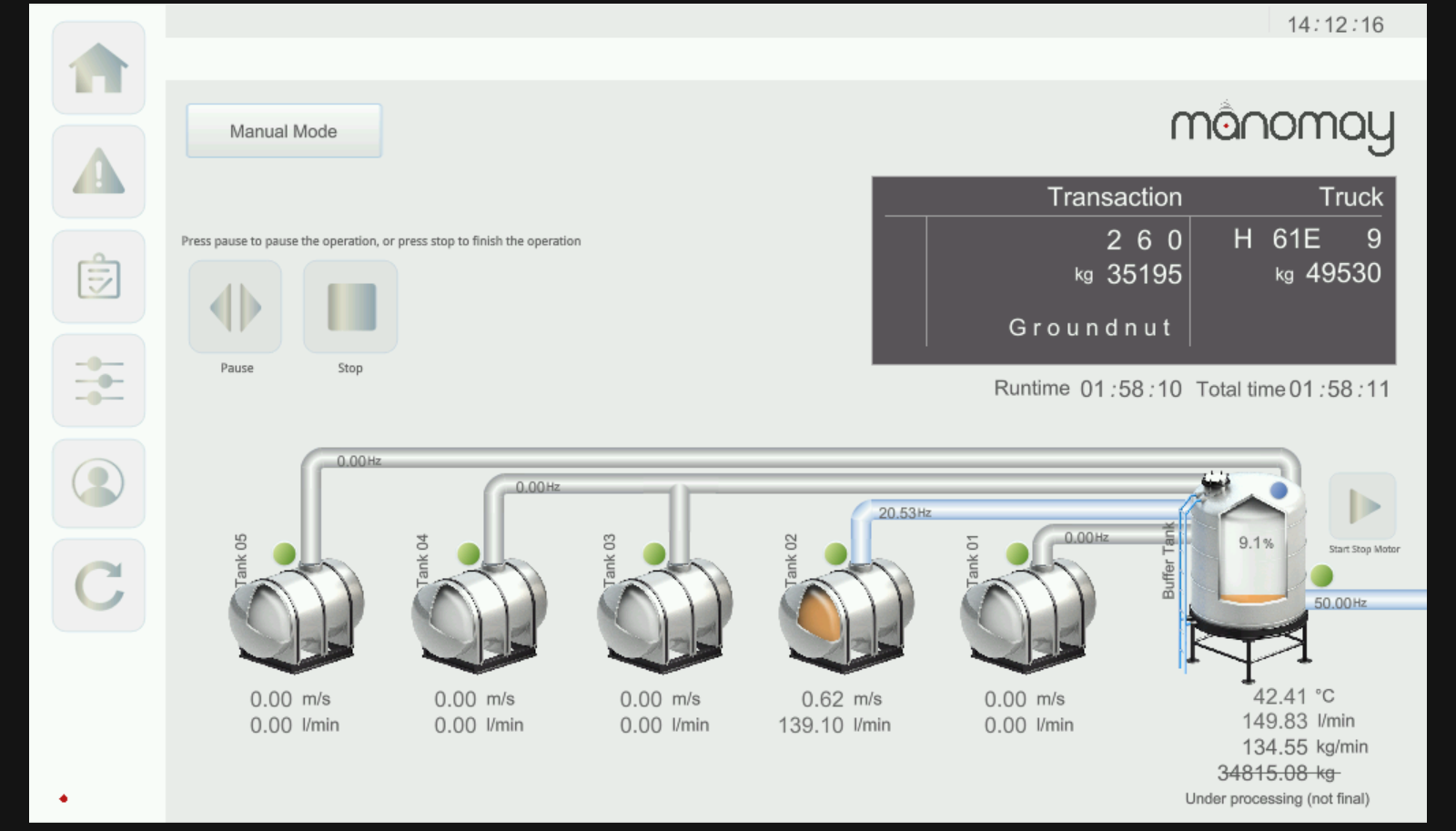Viewport: 1456px width, 831px height.
Task: Pause the current operation
Action: (236, 307)
